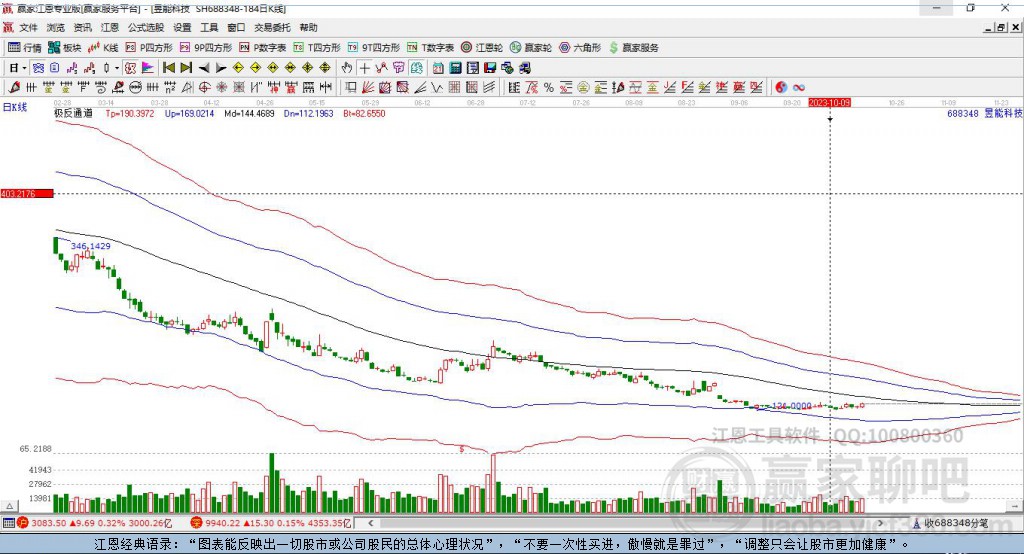
Task: Click the red 403.2176 price label
Action: coord(27,193)
